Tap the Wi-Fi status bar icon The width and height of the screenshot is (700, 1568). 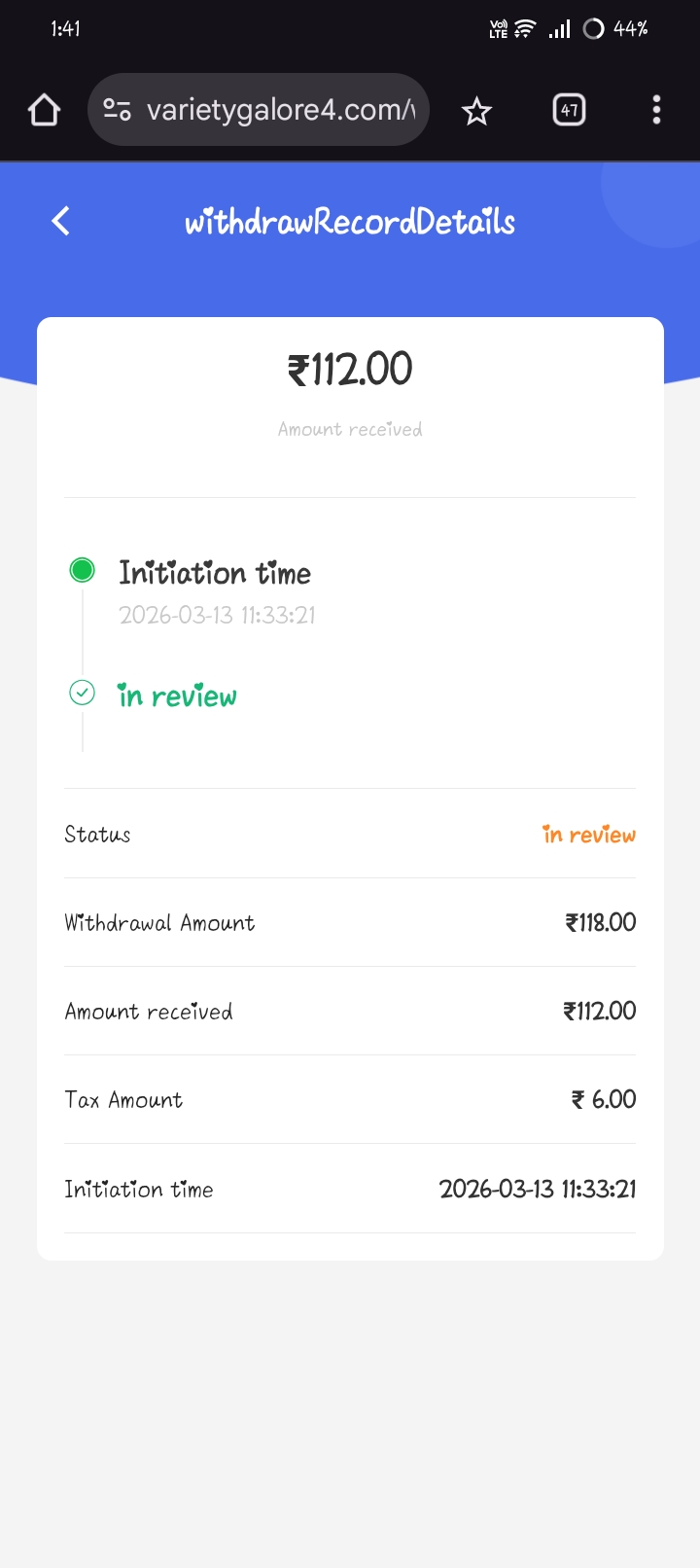tap(525, 29)
